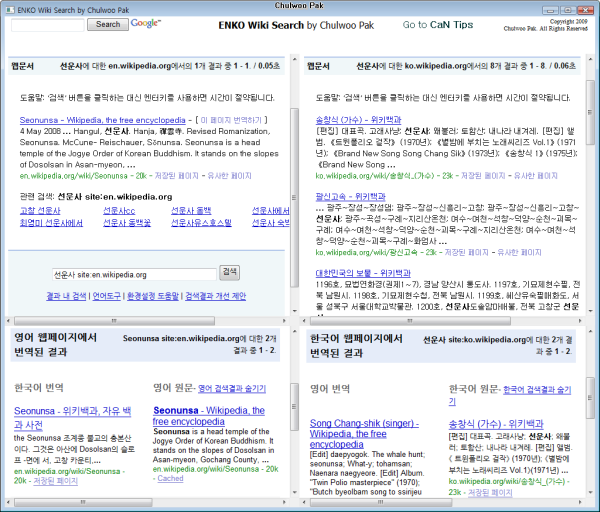Click related search 선운사cc

tap(119, 210)
